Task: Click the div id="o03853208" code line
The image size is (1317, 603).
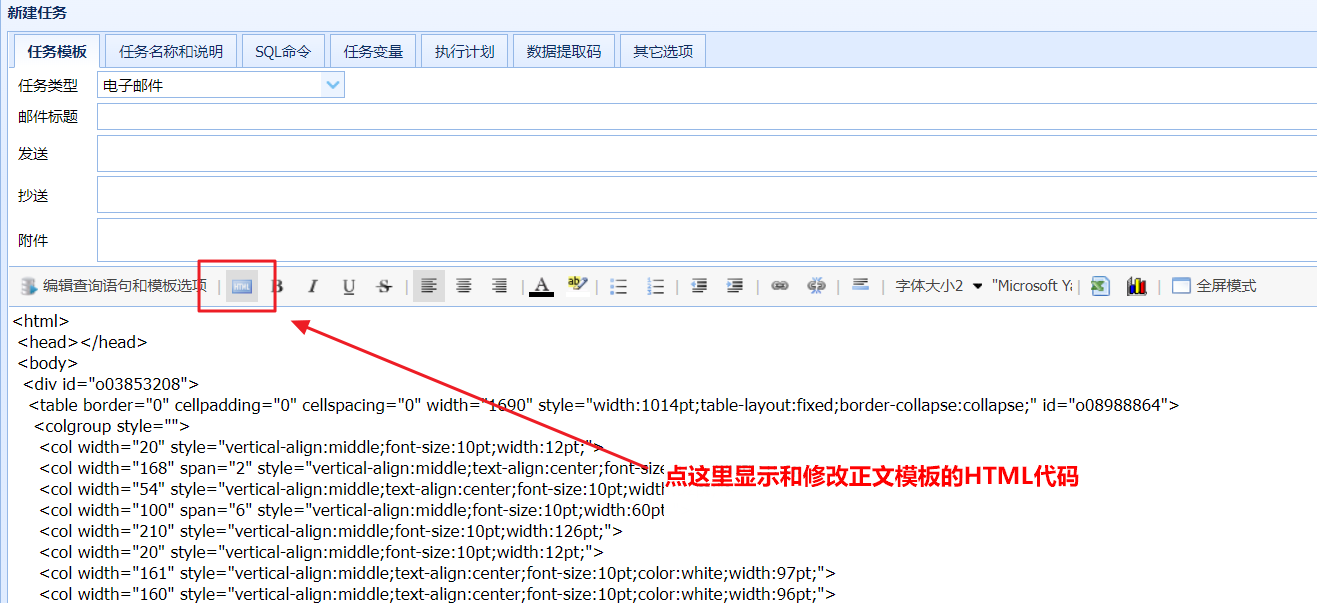Action: pos(111,384)
